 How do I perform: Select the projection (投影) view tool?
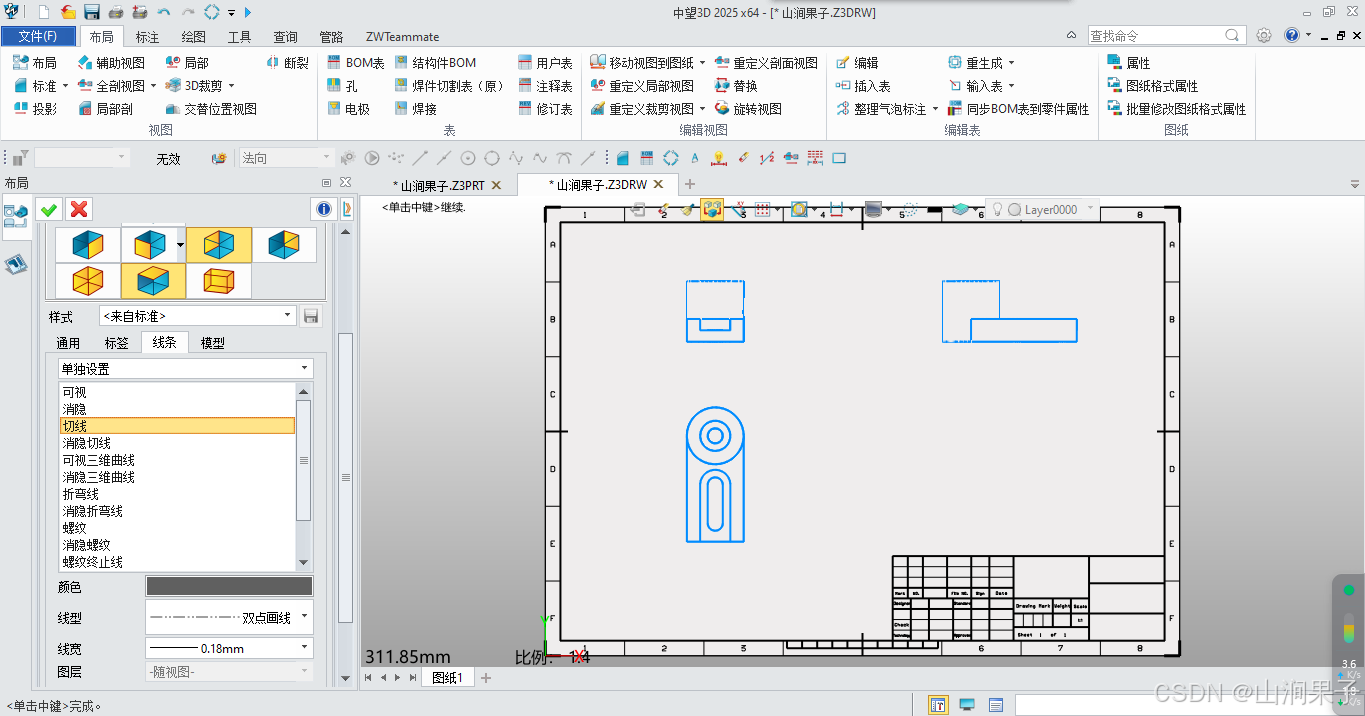coord(35,109)
